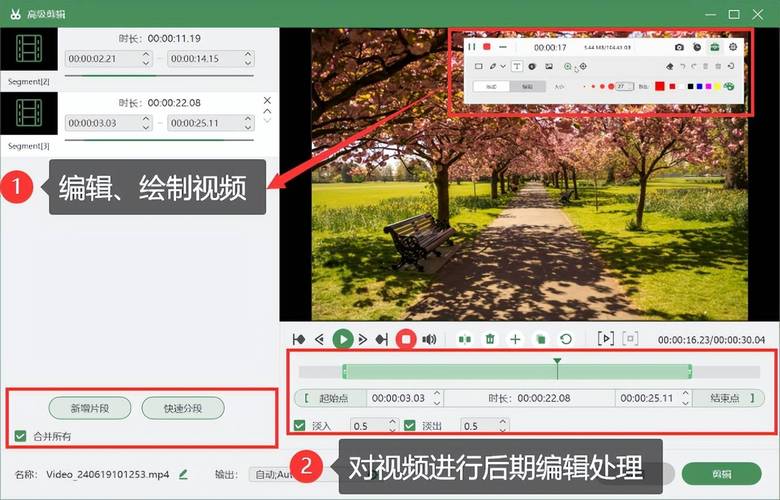This screenshot has width=780, height=500.
Task: Click the plus add segment icon
Action: point(515,339)
